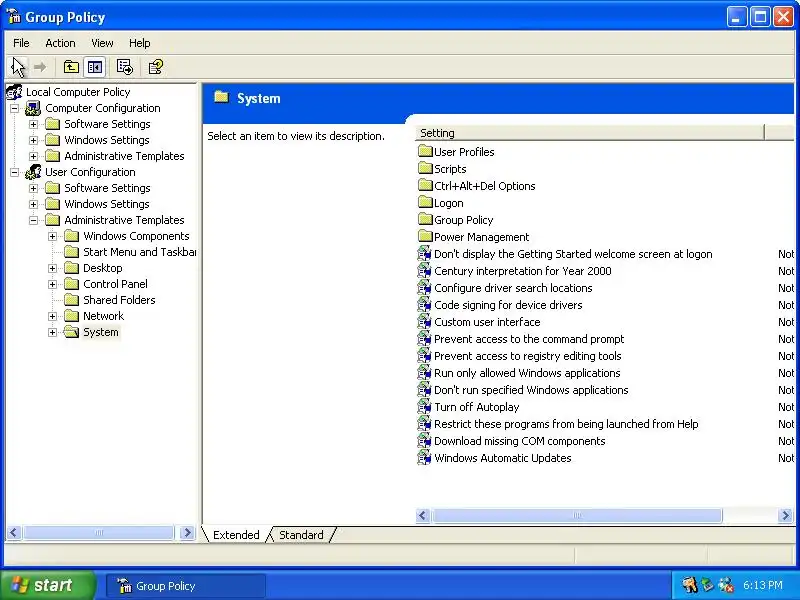This screenshot has width=800, height=600.
Task: Click the Forward arrow toolbar button
Action: pos(40,67)
